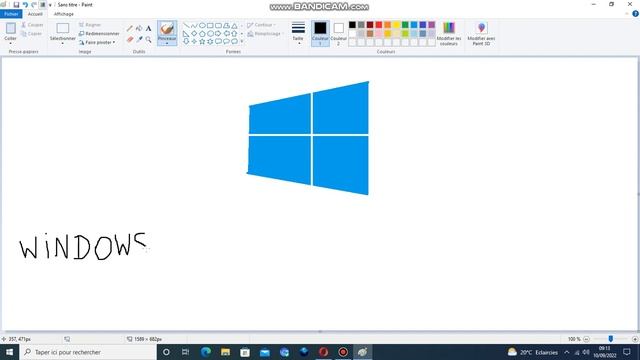Open the Mail app from taskbar

point(264,352)
